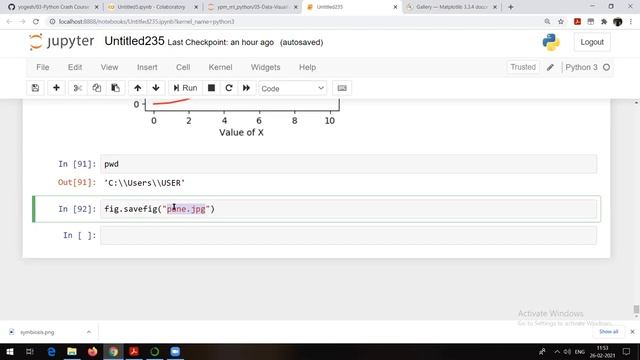The width and height of the screenshot is (640, 360).
Task: Close the downloads bar
Action: pos(632,332)
